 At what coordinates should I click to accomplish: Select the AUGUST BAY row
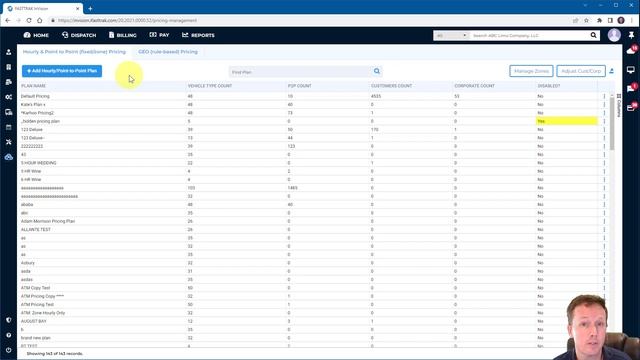pyautogui.click(x=310, y=321)
